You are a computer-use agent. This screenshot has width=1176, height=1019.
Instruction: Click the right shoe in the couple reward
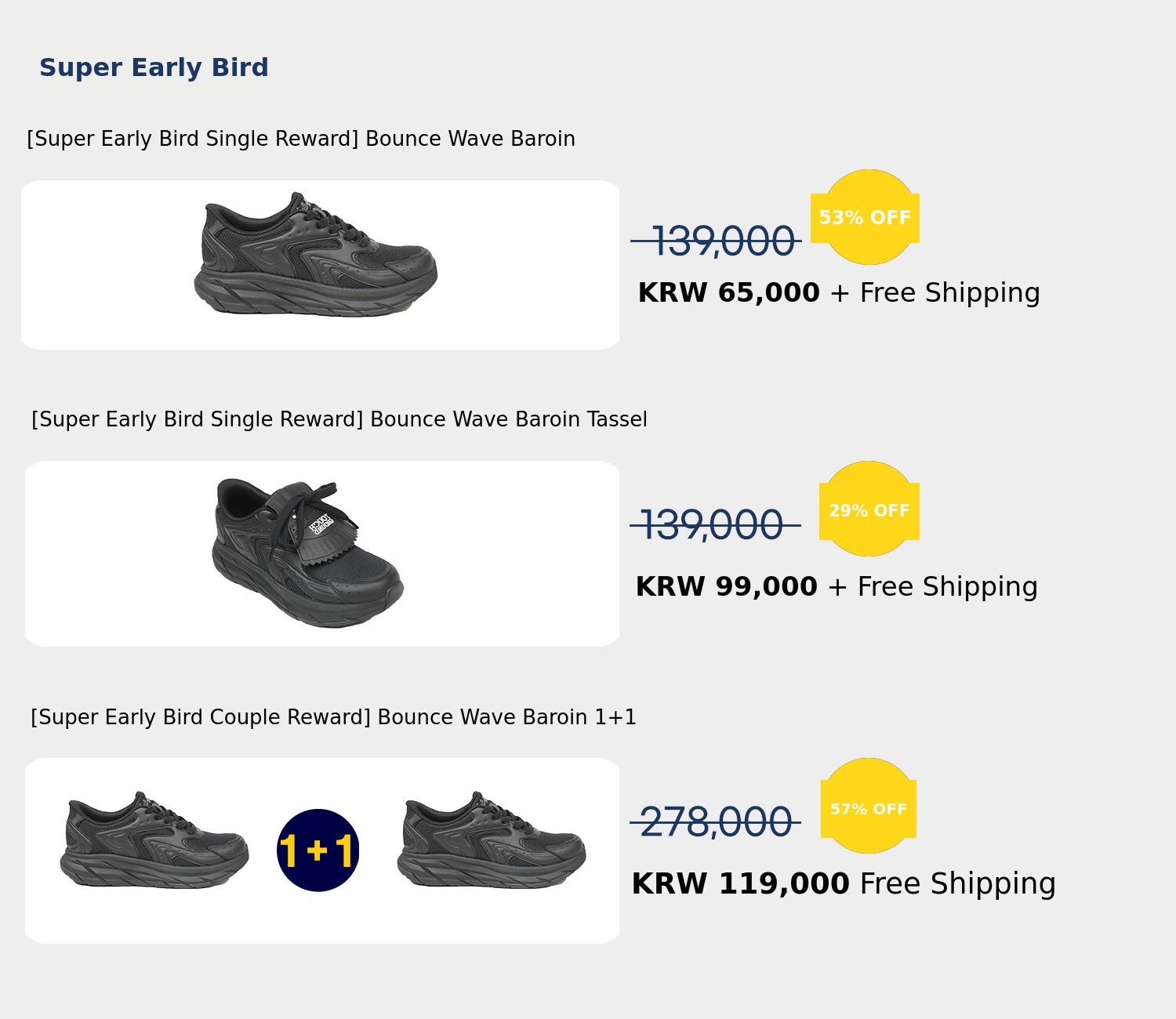click(x=491, y=841)
